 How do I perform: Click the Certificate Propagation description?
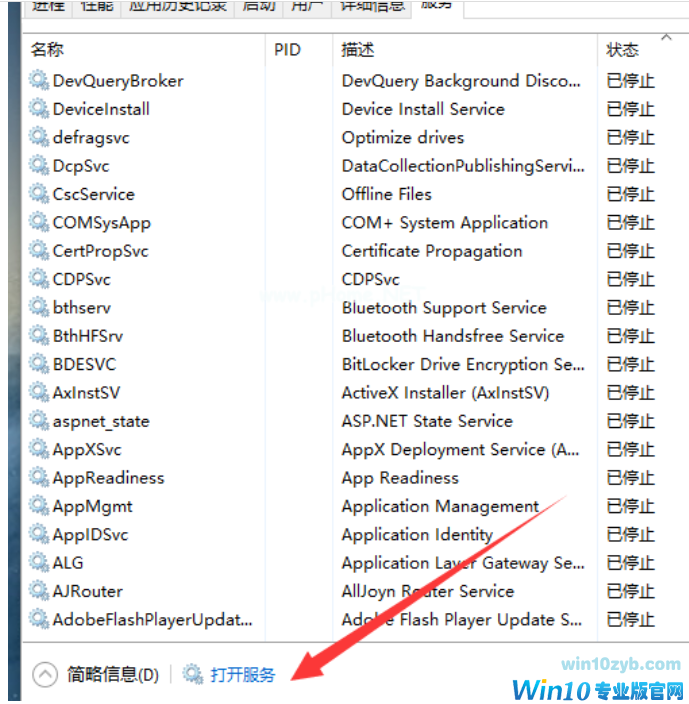[432, 251]
